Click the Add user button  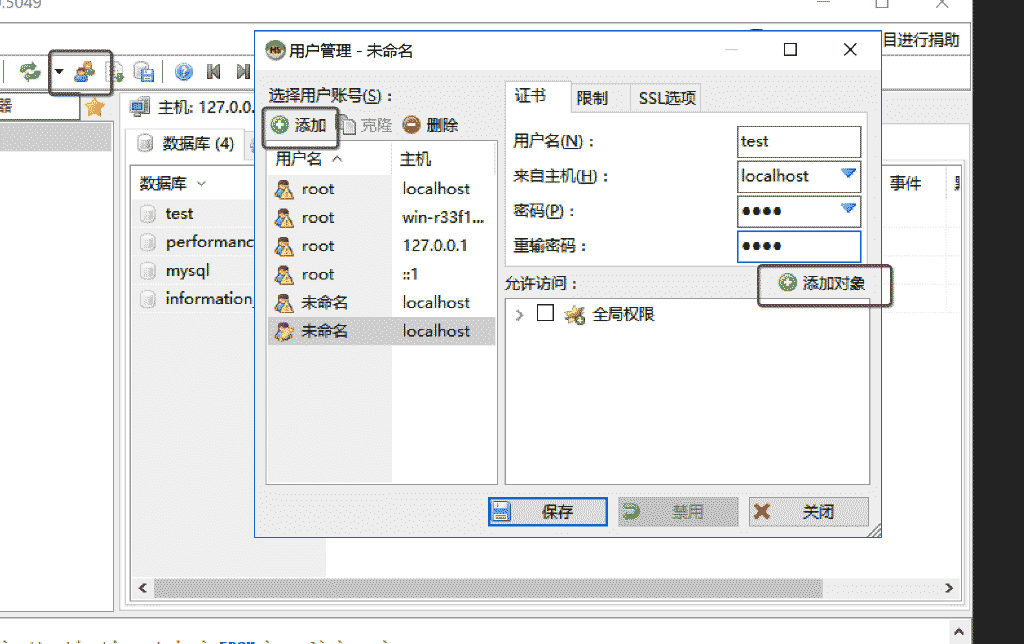298,125
